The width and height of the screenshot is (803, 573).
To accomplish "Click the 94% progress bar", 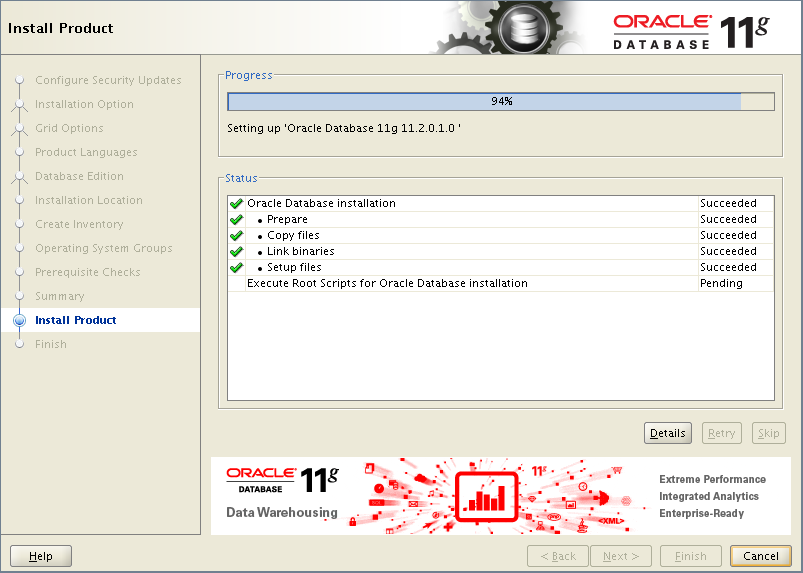I will 501,101.
